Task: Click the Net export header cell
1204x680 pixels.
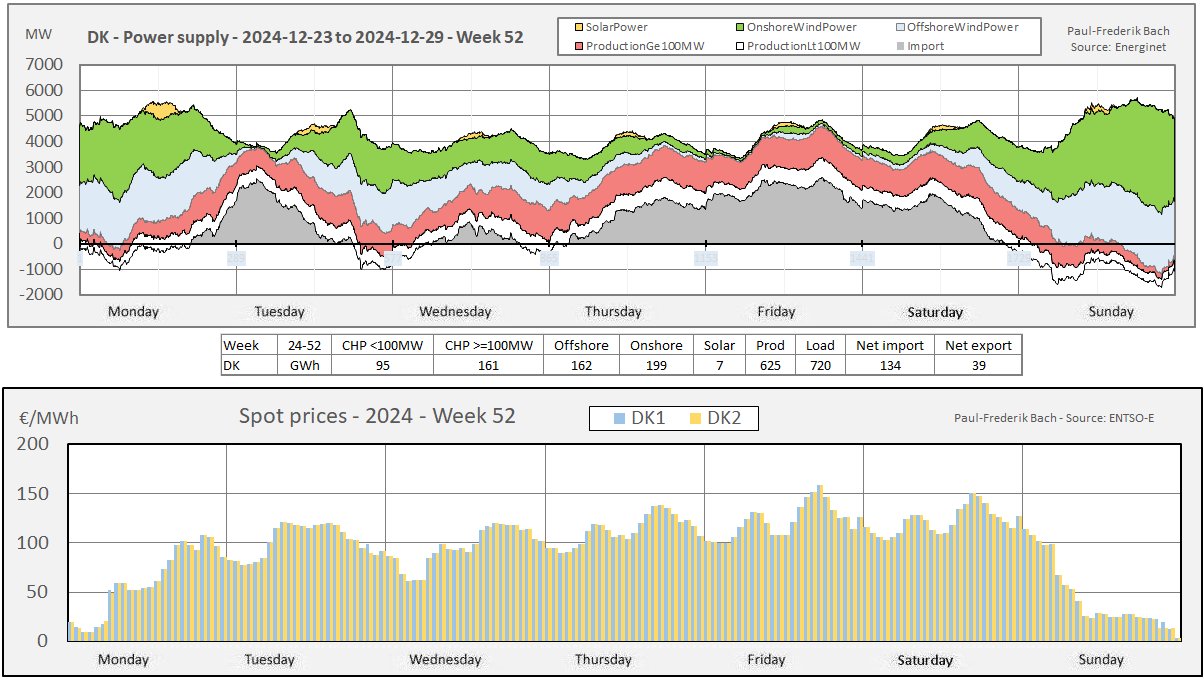Action: pyautogui.click(x=978, y=345)
